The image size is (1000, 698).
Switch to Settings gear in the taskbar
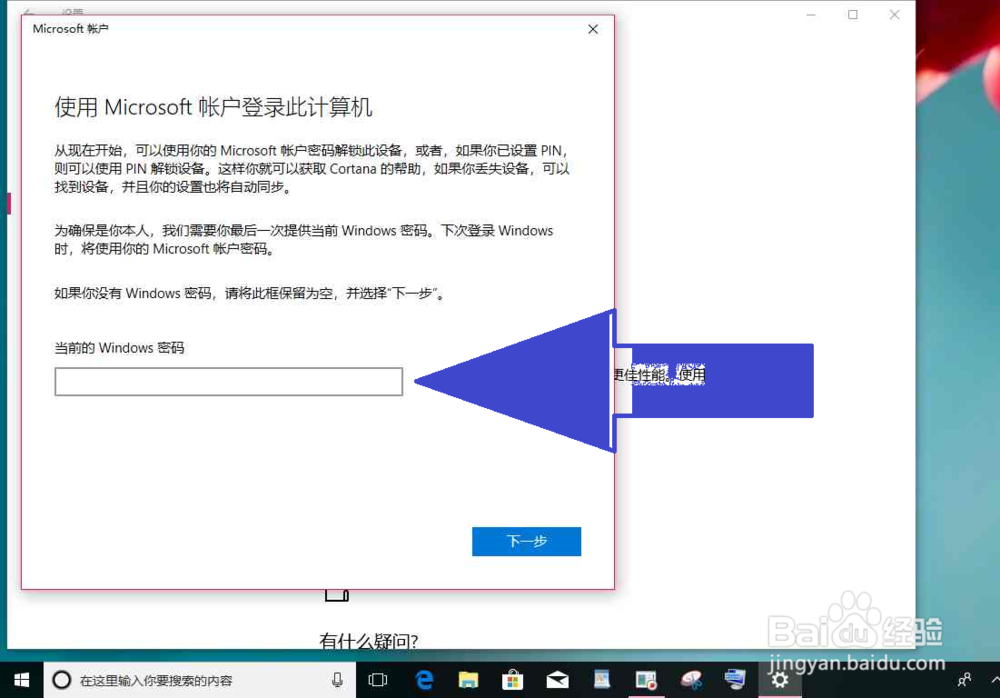click(x=779, y=680)
